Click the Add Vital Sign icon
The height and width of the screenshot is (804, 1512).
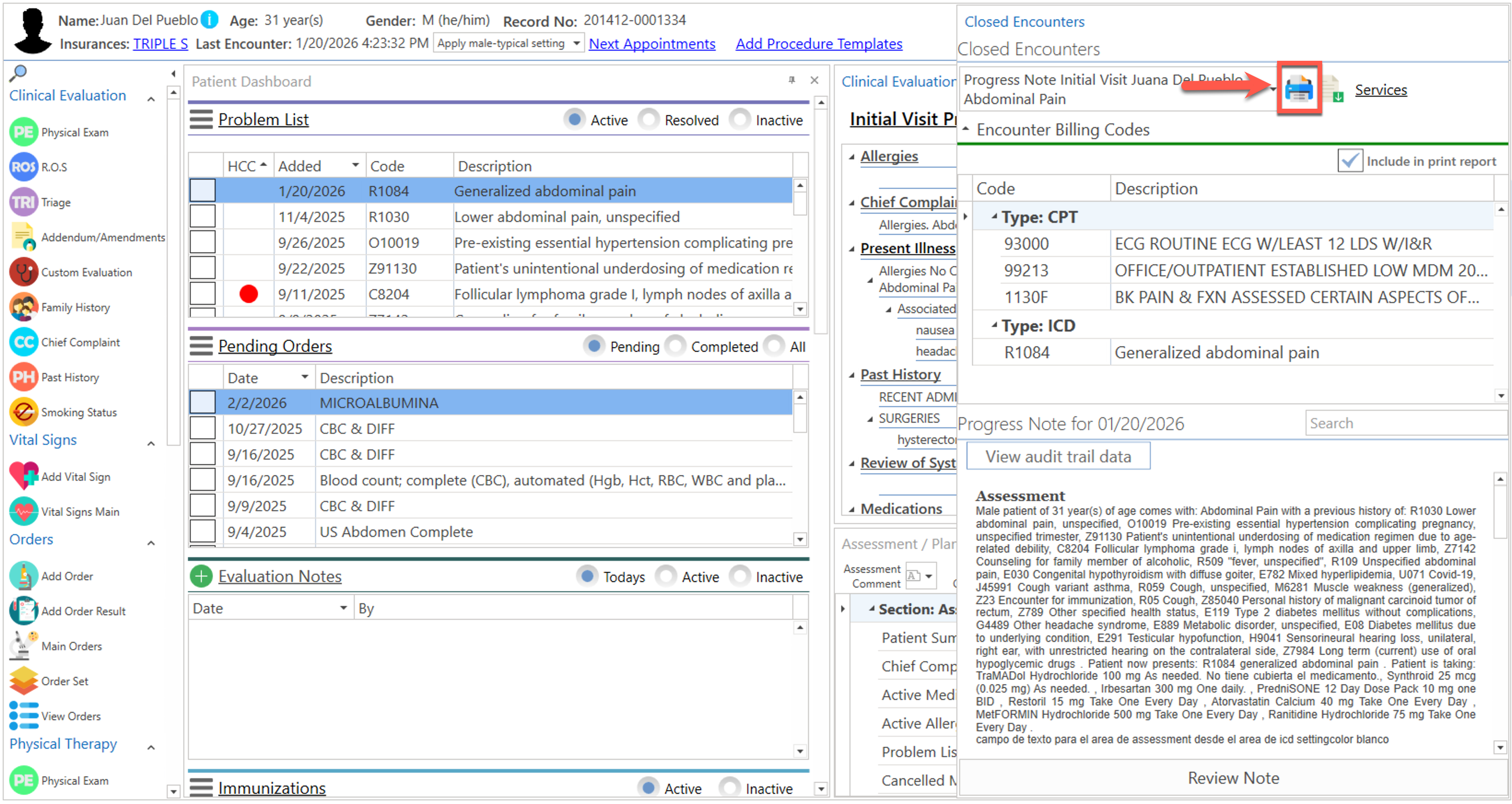(x=24, y=477)
